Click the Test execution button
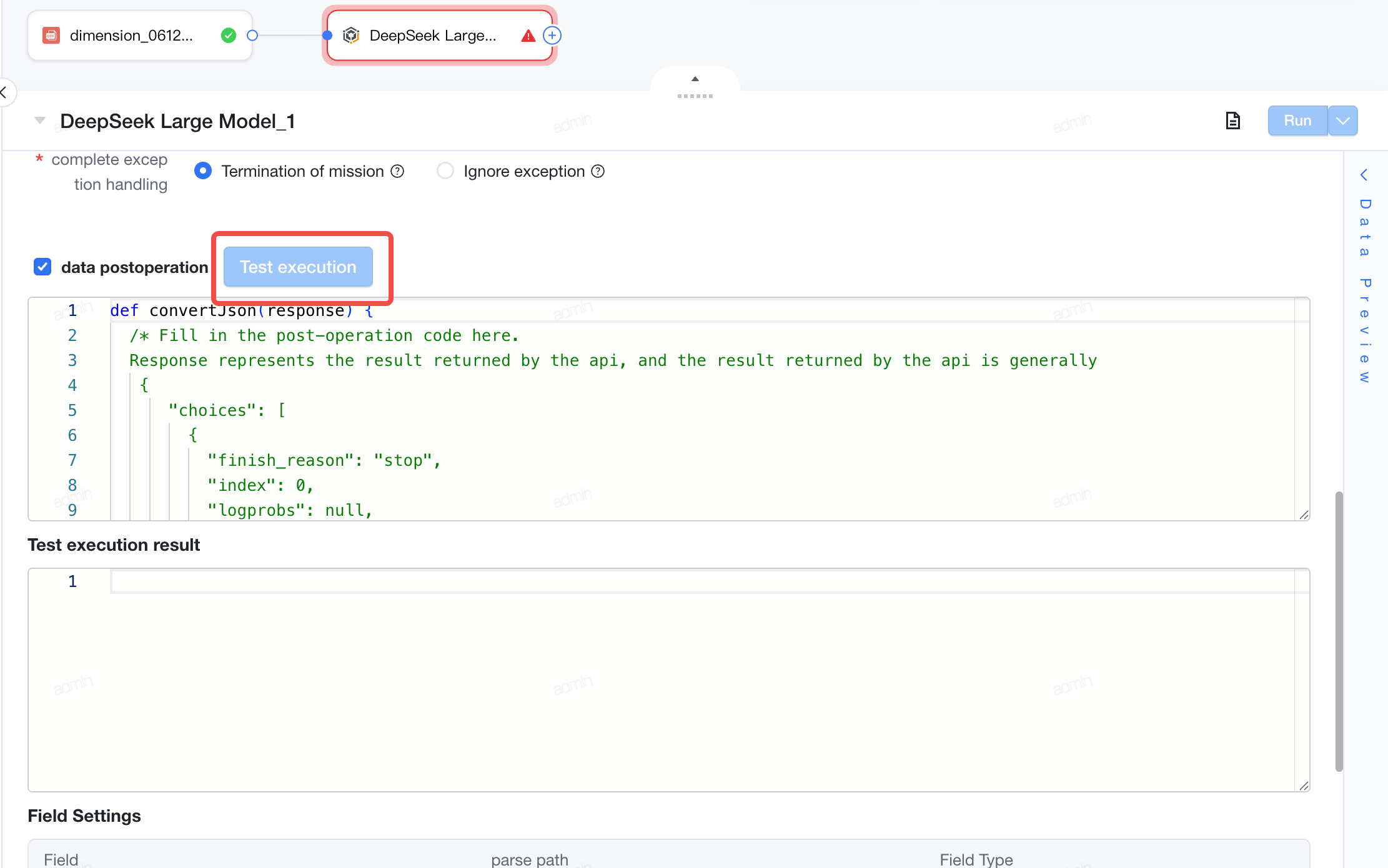Image resolution: width=1388 pixels, height=868 pixels. click(298, 267)
